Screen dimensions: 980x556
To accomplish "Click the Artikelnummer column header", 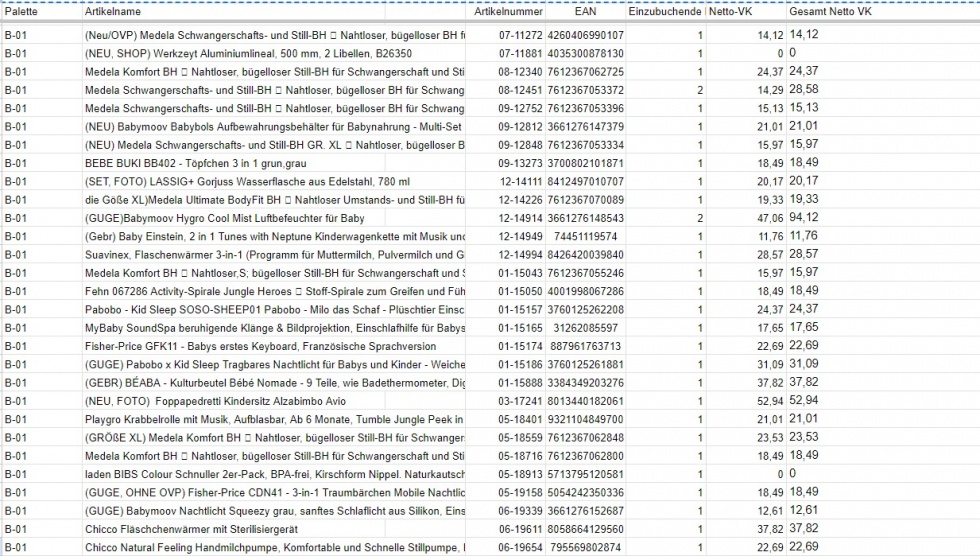I will coord(508,11).
